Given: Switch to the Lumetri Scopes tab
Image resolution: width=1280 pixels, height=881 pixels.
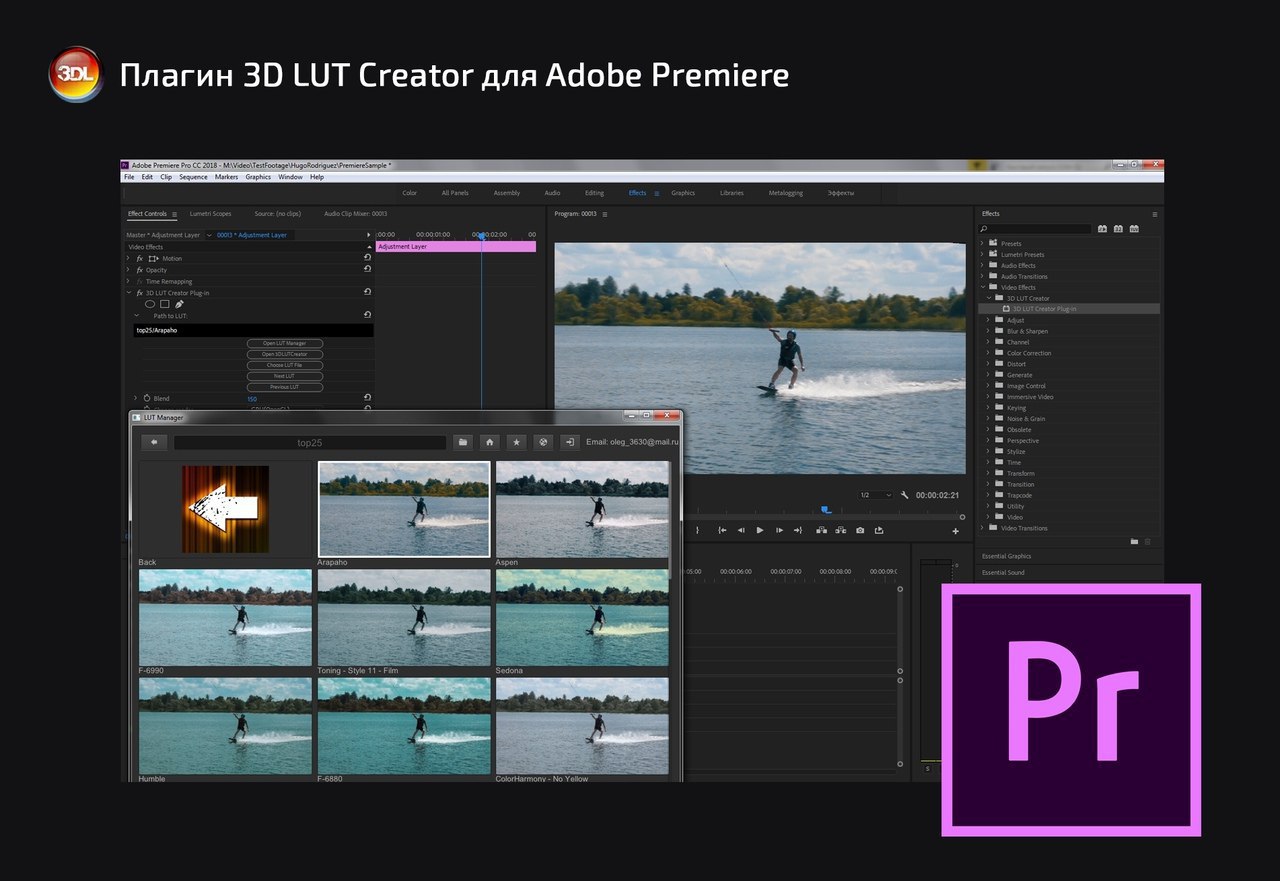Looking at the screenshot, I should [x=210, y=214].
